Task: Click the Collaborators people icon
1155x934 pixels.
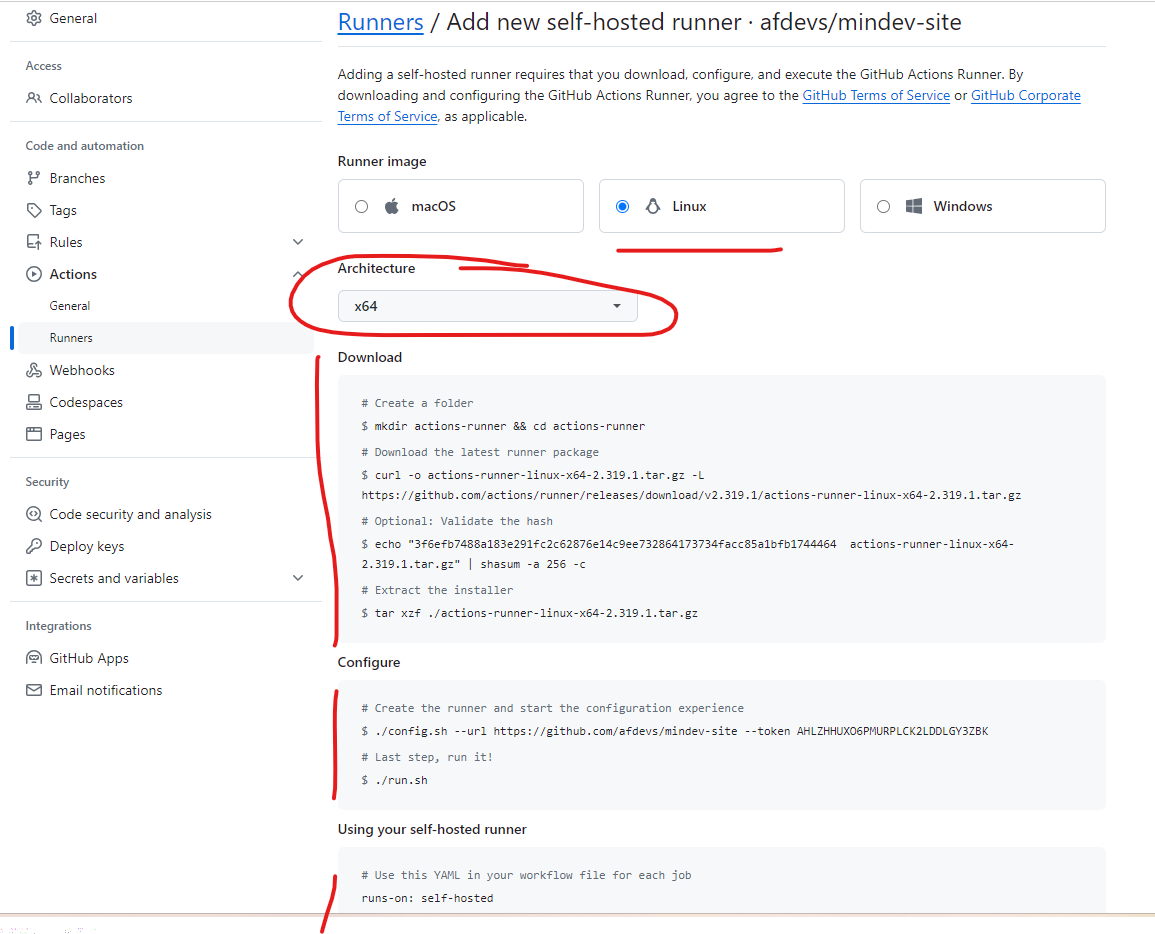Action: [x=34, y=98]
